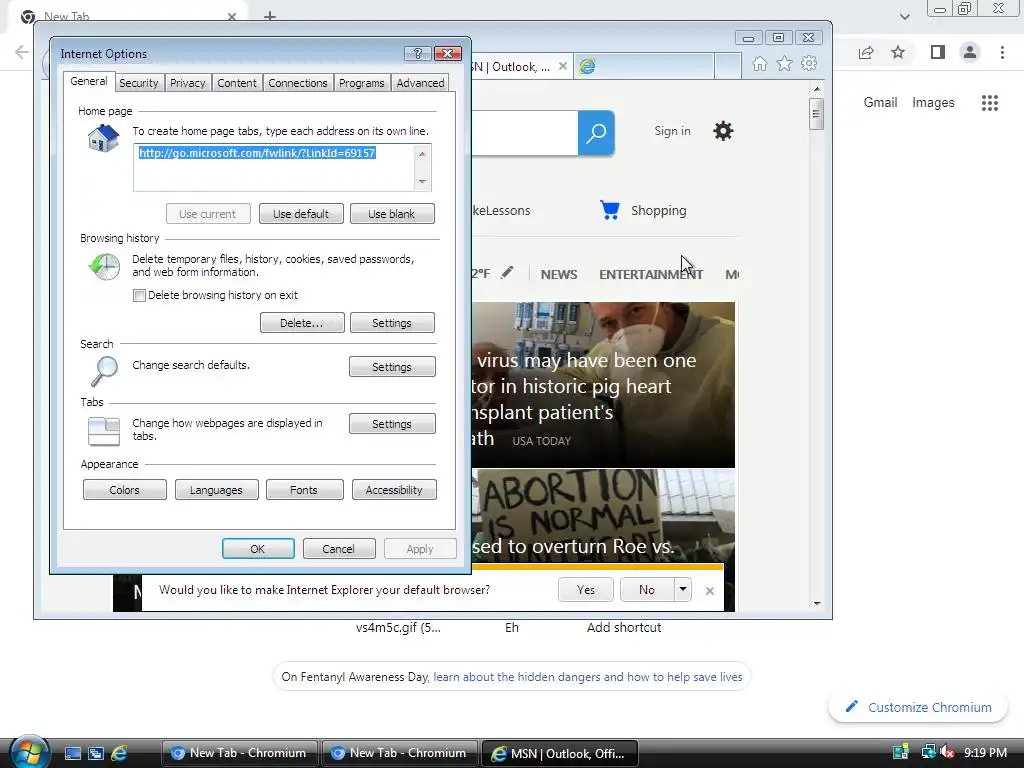Click Customize Chromium button

pyautogui.click(x=919, y=707)
